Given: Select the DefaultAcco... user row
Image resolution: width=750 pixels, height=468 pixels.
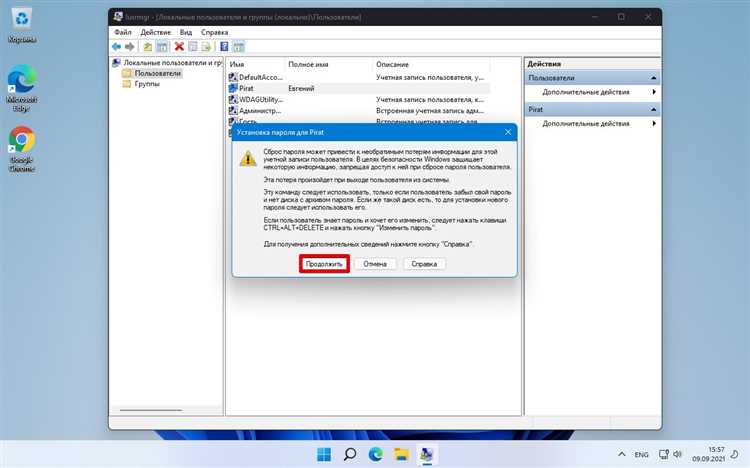Looking at the screenshot, I should pos(358,77).
